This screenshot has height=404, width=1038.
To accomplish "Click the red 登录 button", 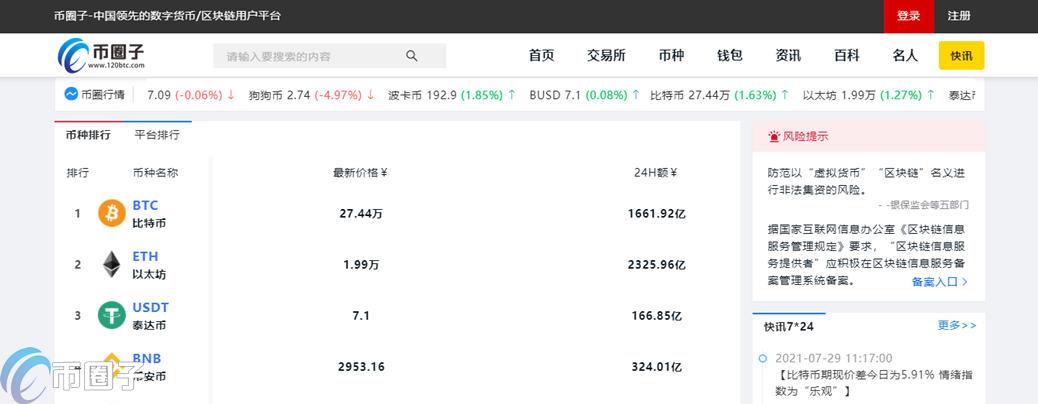I will (x=908, y=17).
